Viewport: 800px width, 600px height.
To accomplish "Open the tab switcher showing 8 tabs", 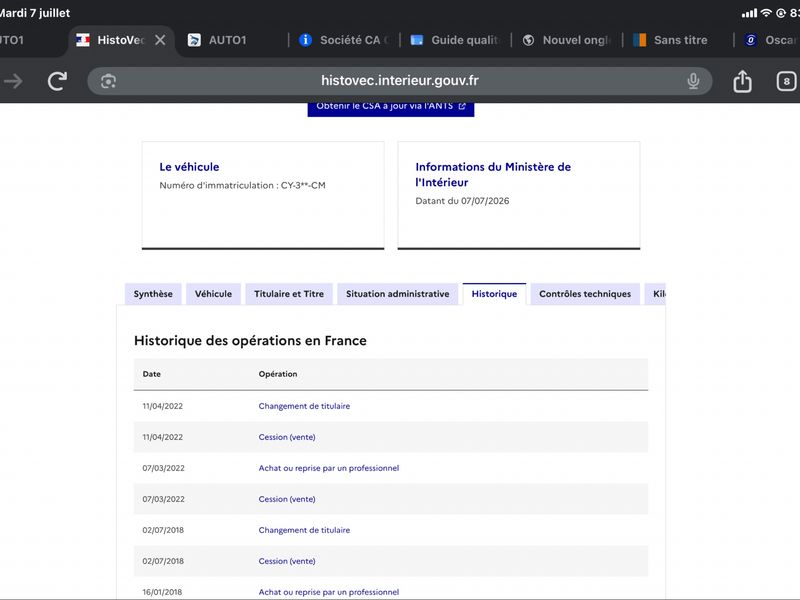I will [x=786, y=81].
